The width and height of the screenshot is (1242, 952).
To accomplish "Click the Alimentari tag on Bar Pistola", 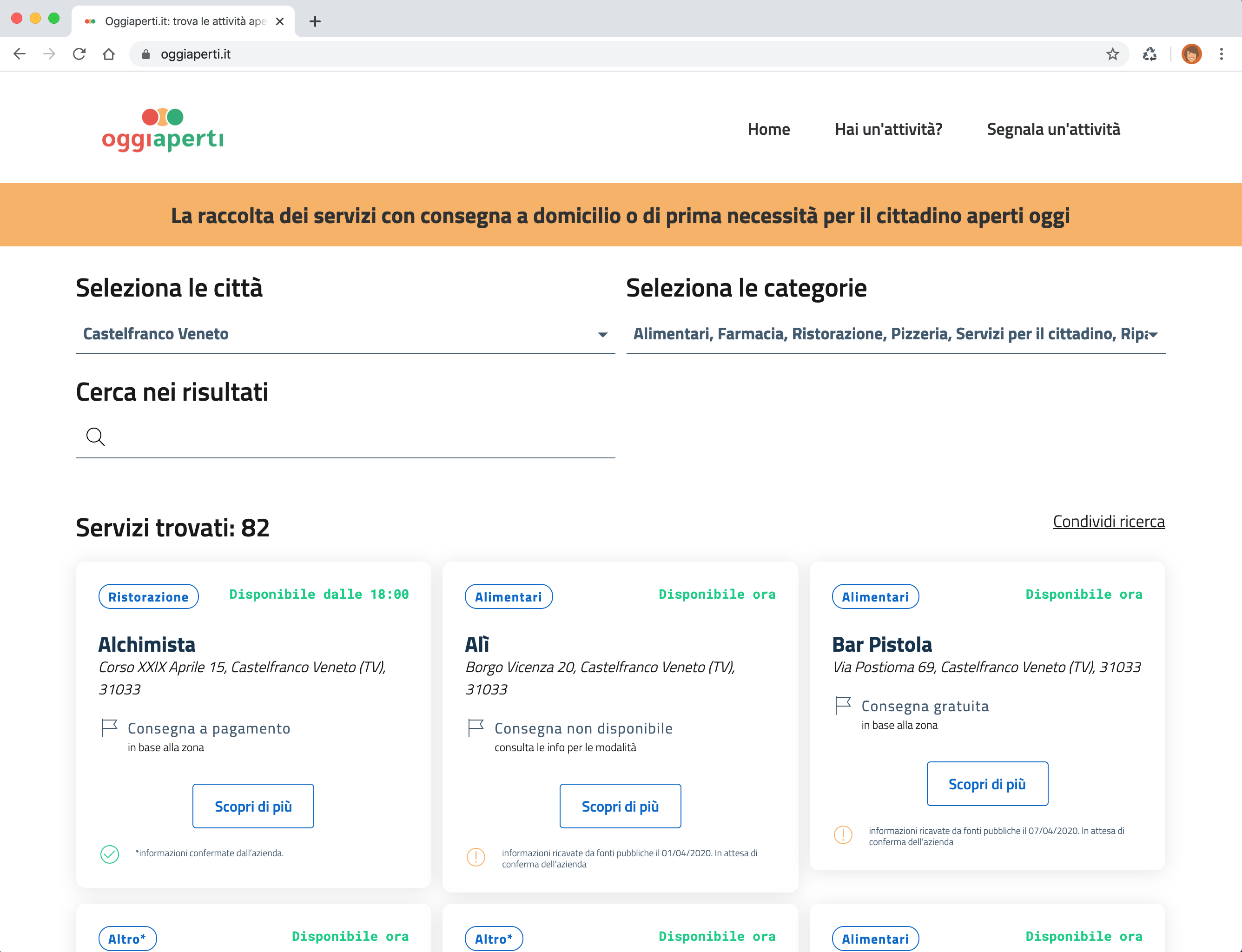I will click(875, 597).
